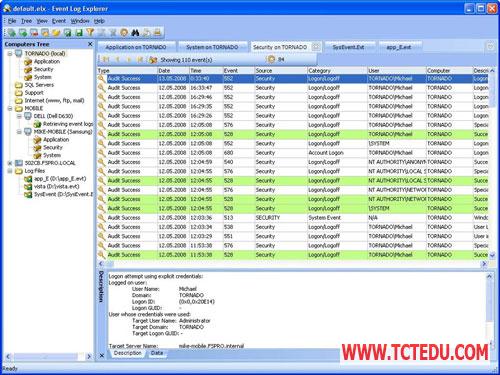Image resolution: width=500 pixels, height=375 pixels.
Task: Collapse the Log Files folder node
Action: 10,171
